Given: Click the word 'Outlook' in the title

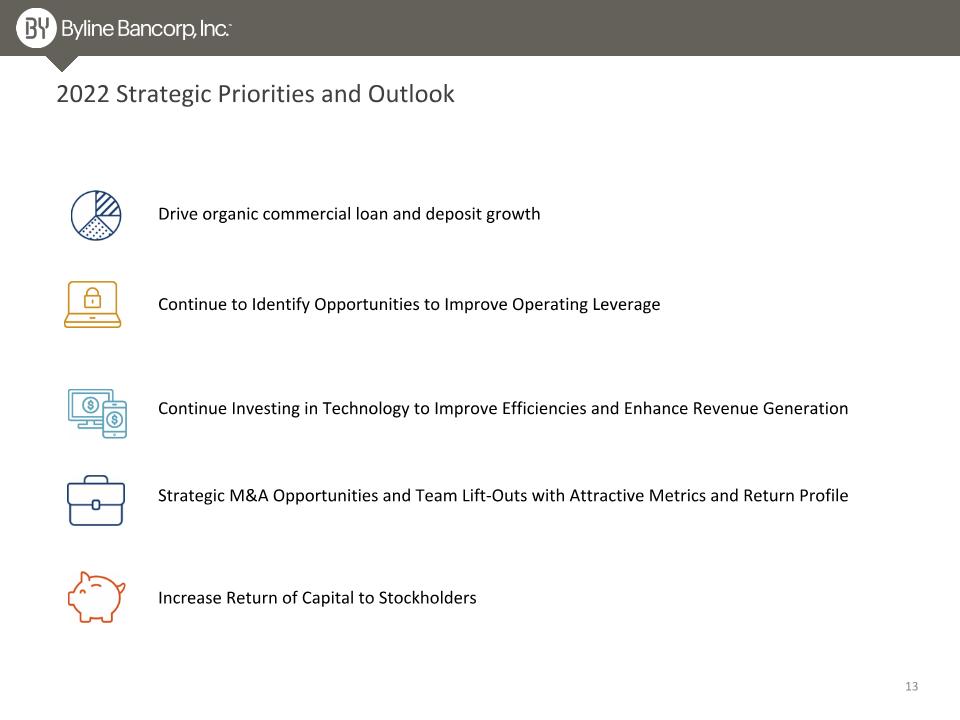Looking at the screenshot, I should pyautogui.click(x=411, y=94).
